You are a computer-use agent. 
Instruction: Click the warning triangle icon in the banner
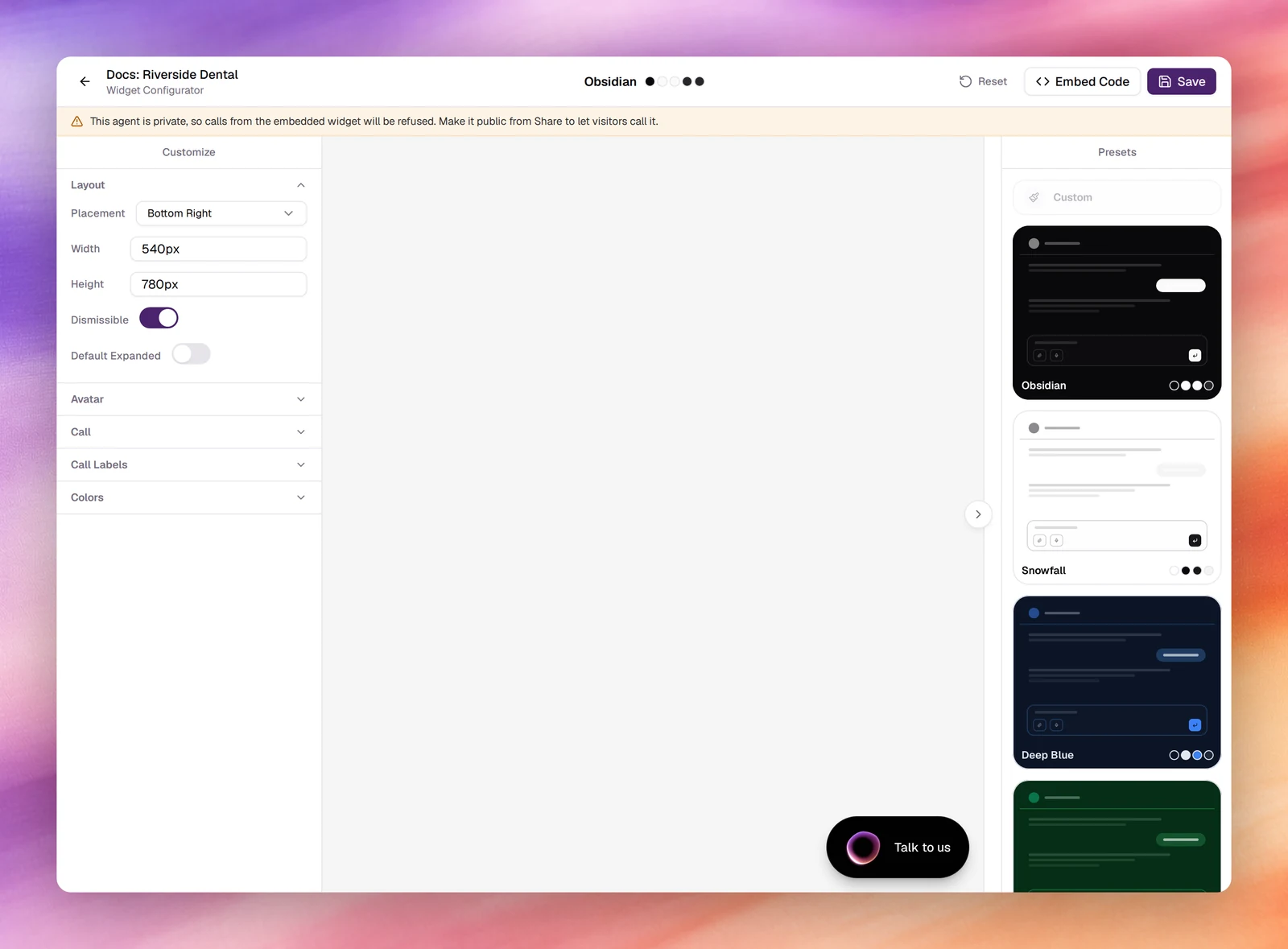pyautogui.click(x=77, y=122)
